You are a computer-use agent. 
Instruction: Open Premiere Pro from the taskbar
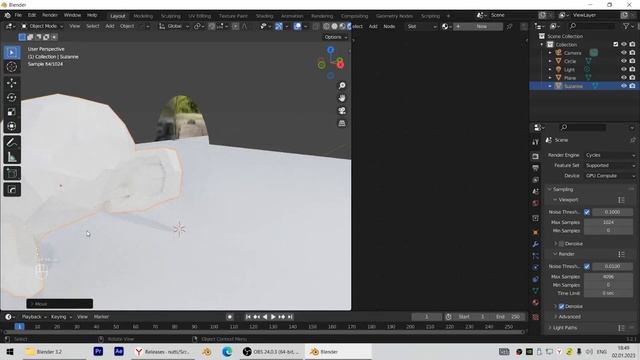tap(98, 351)
